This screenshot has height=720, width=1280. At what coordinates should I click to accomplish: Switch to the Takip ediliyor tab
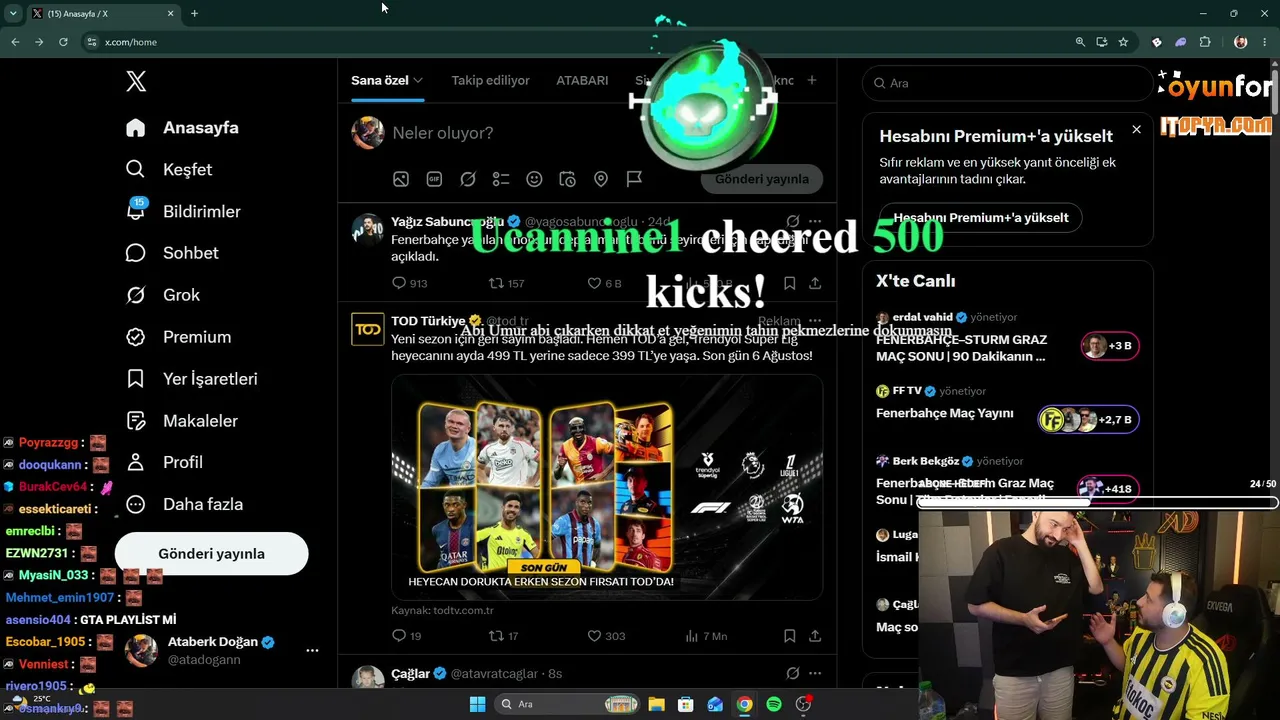tap(490, 80)
